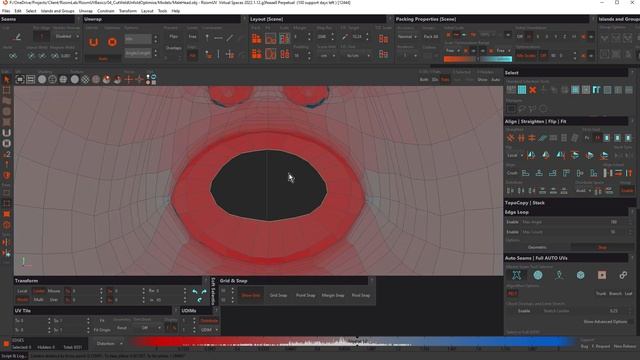640x360 pixels.
Task: Click the top Pack icon in the Layout panel
Action: coord(256,39)
